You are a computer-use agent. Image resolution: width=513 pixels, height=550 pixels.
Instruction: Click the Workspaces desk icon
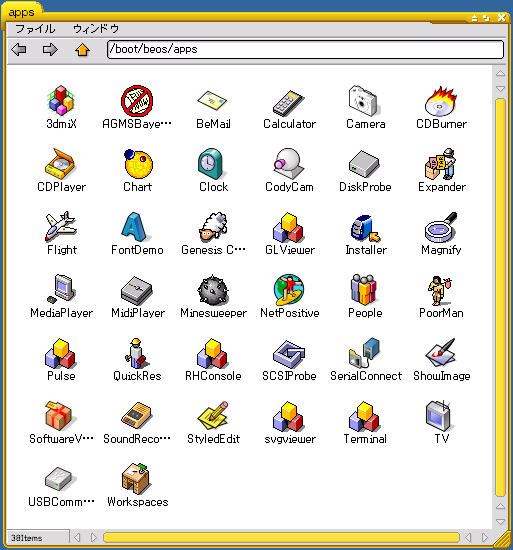(x=136, y=478)
